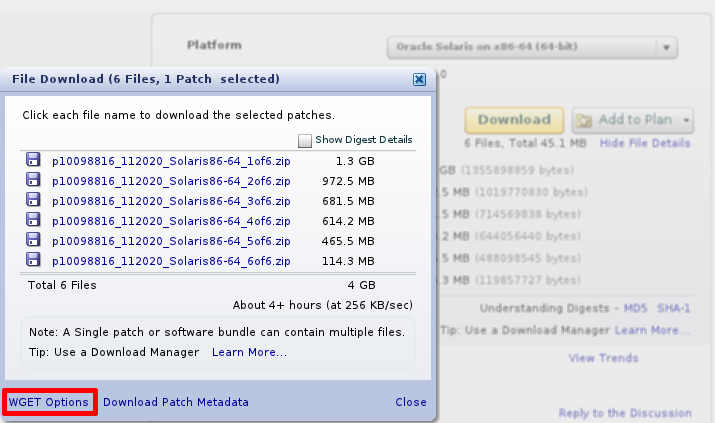
Task: Click save icon for 5of6.zip file
Action: pos(33,240)
